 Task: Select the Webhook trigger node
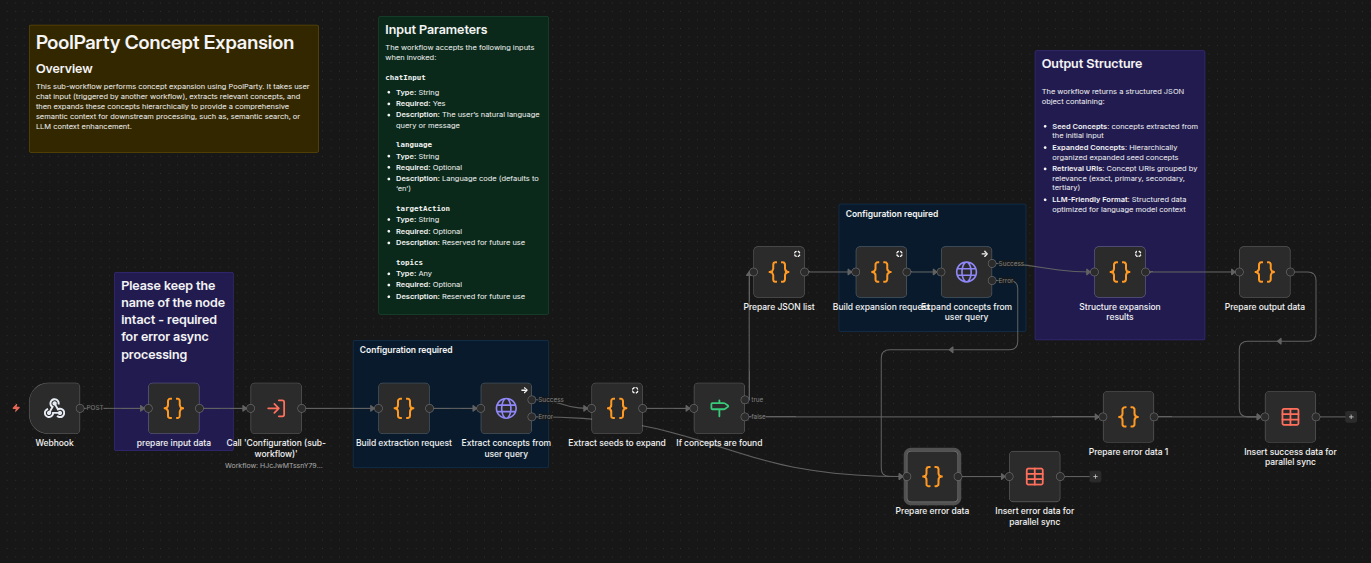pyautogui.click(x=54, y=408)
